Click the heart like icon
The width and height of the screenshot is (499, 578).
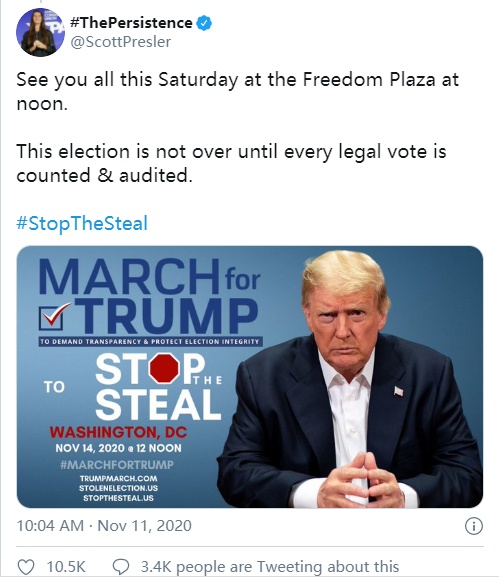tap(26, 567)
